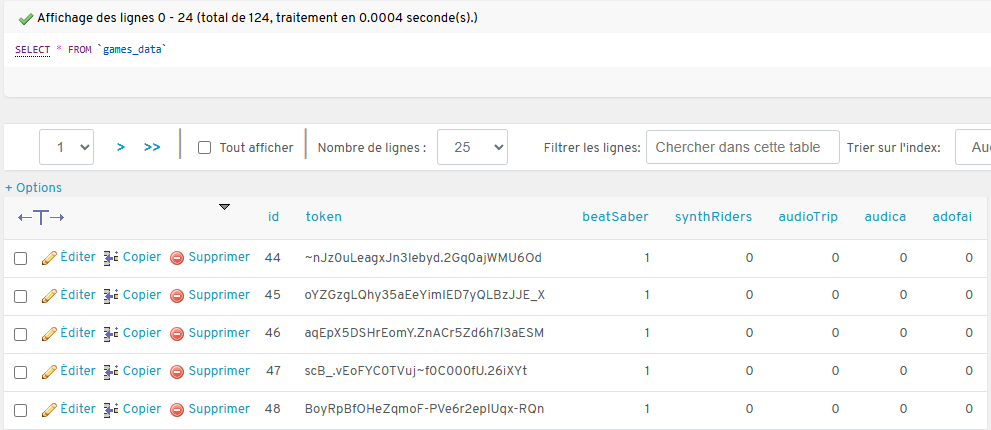Click the Copier icon for row 45

tap(111, 296)
